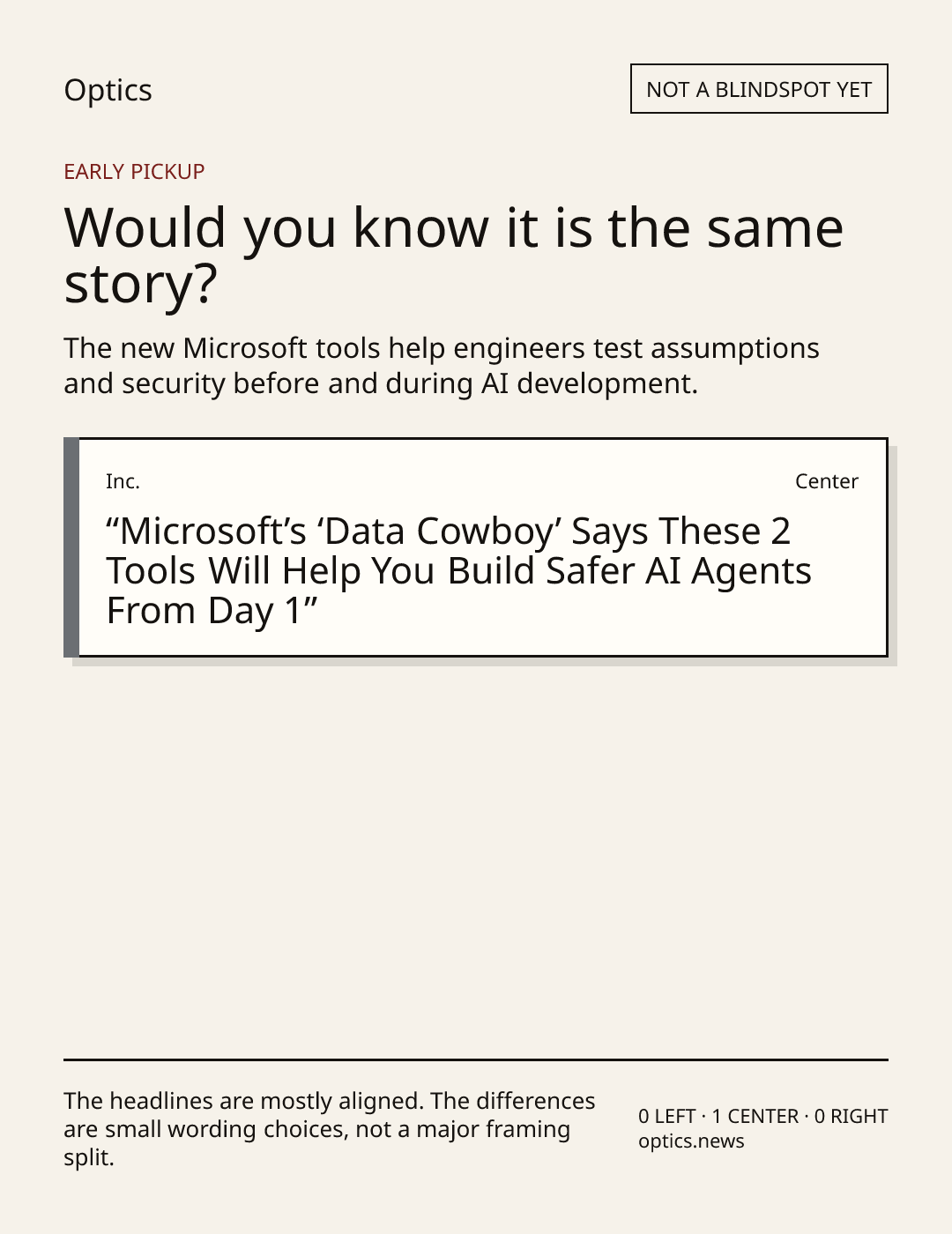Image resolution: width=952 pixels, height=1234 pixels.
Task: Open the 'Data Cowboy' headline in the card
Action: pyautogui.click(x=458, y=570)
